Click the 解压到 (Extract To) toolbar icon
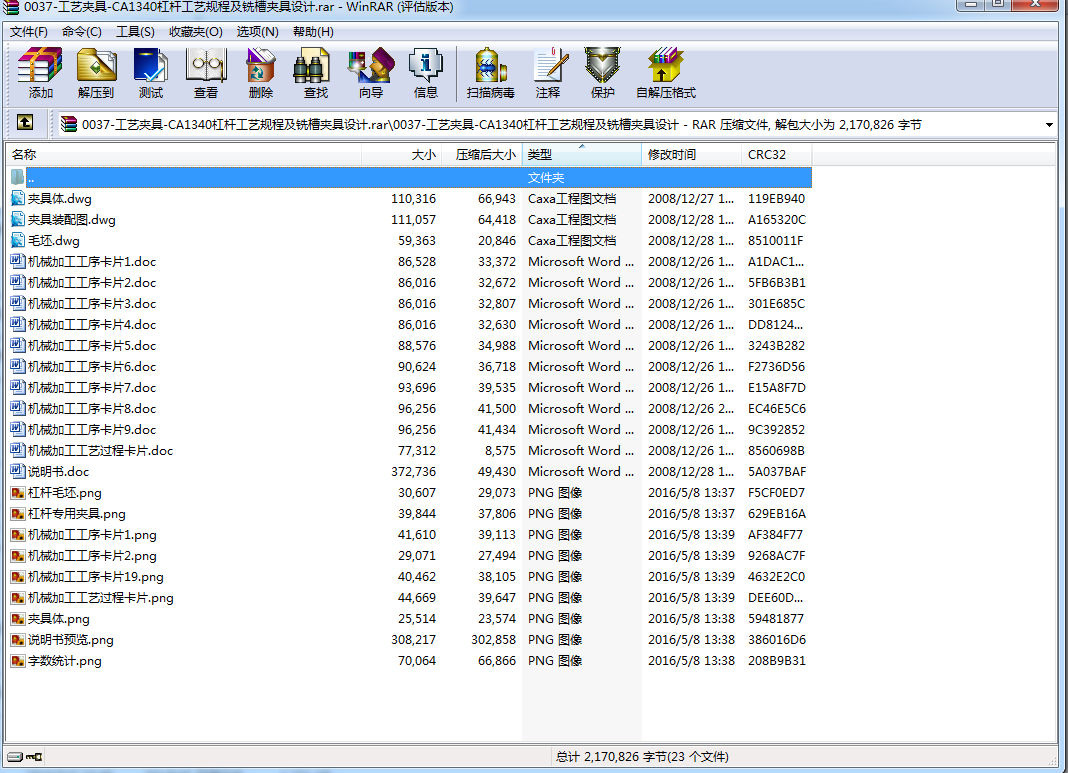The width and height of the screenshot is (1068, 773). [96, 65]
